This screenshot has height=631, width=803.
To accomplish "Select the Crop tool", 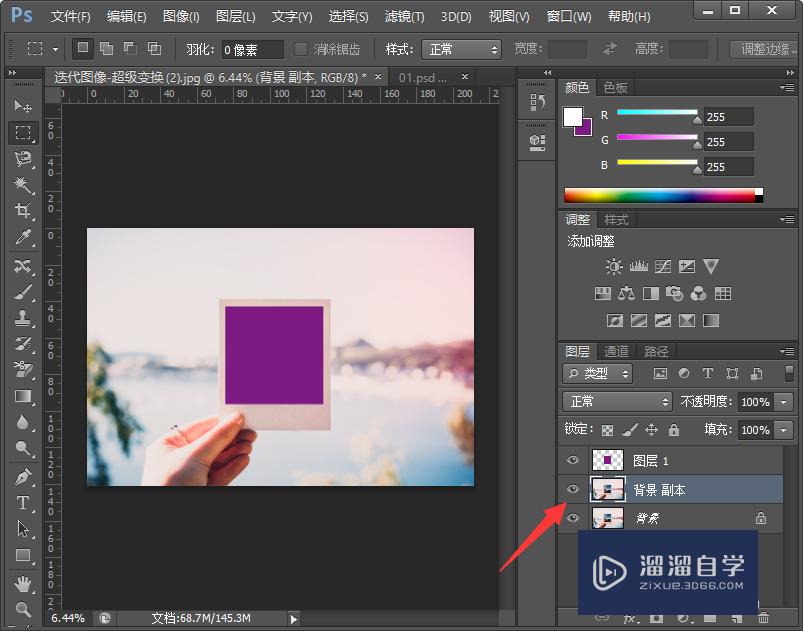I will coord(23,211).
